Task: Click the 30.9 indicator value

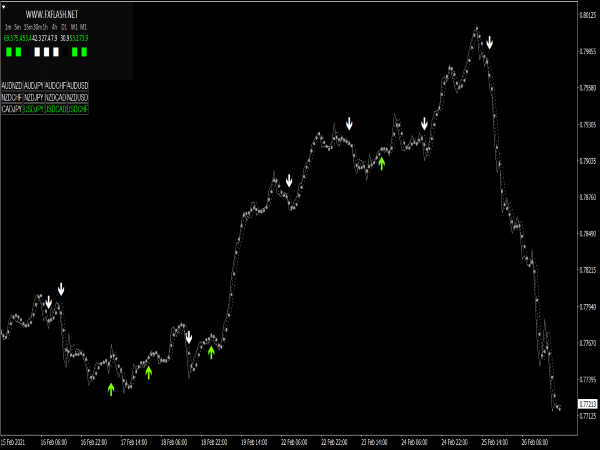Action: [x=65, y=38]
